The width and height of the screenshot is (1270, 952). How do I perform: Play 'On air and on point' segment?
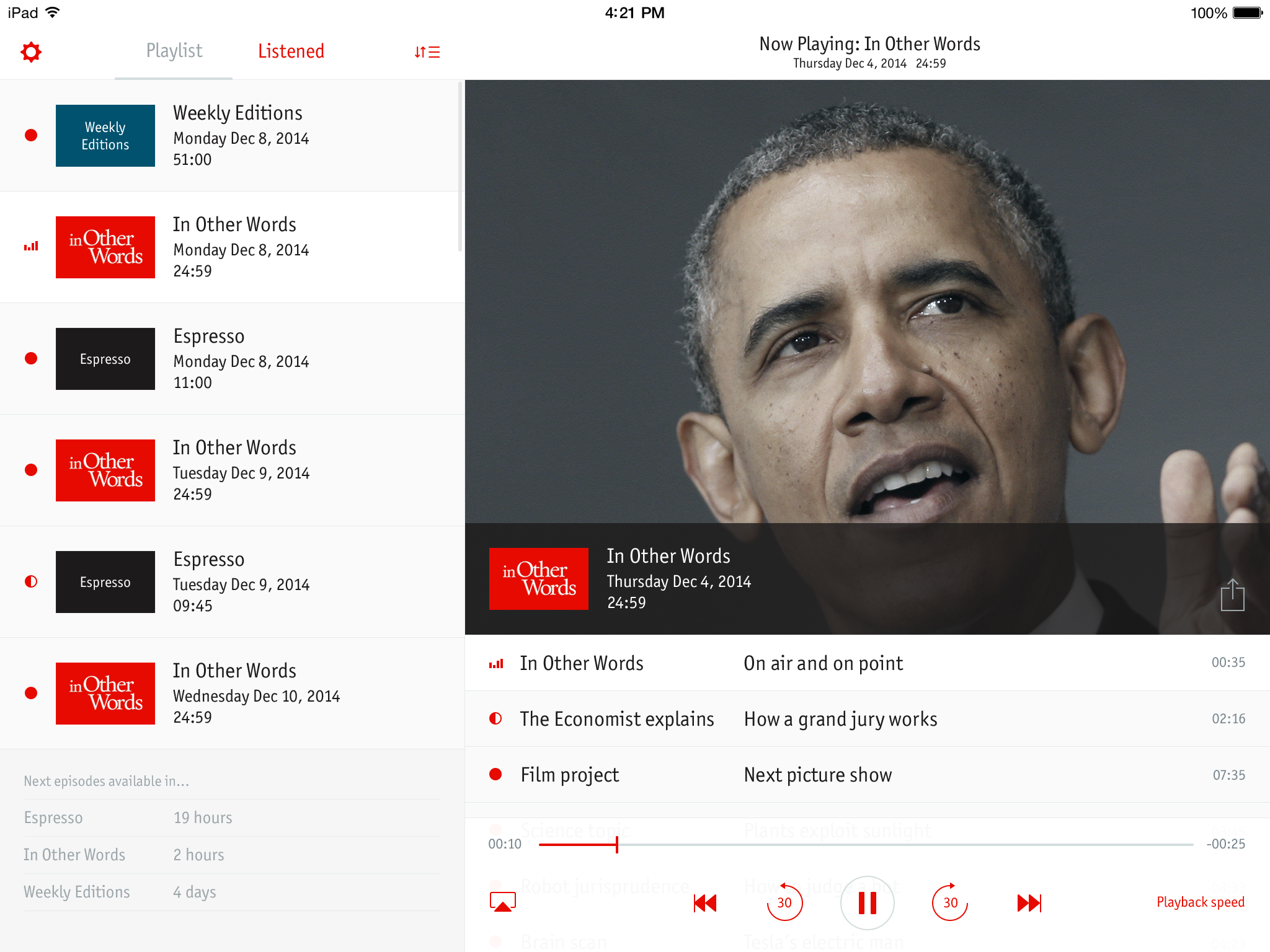[868, 663]
